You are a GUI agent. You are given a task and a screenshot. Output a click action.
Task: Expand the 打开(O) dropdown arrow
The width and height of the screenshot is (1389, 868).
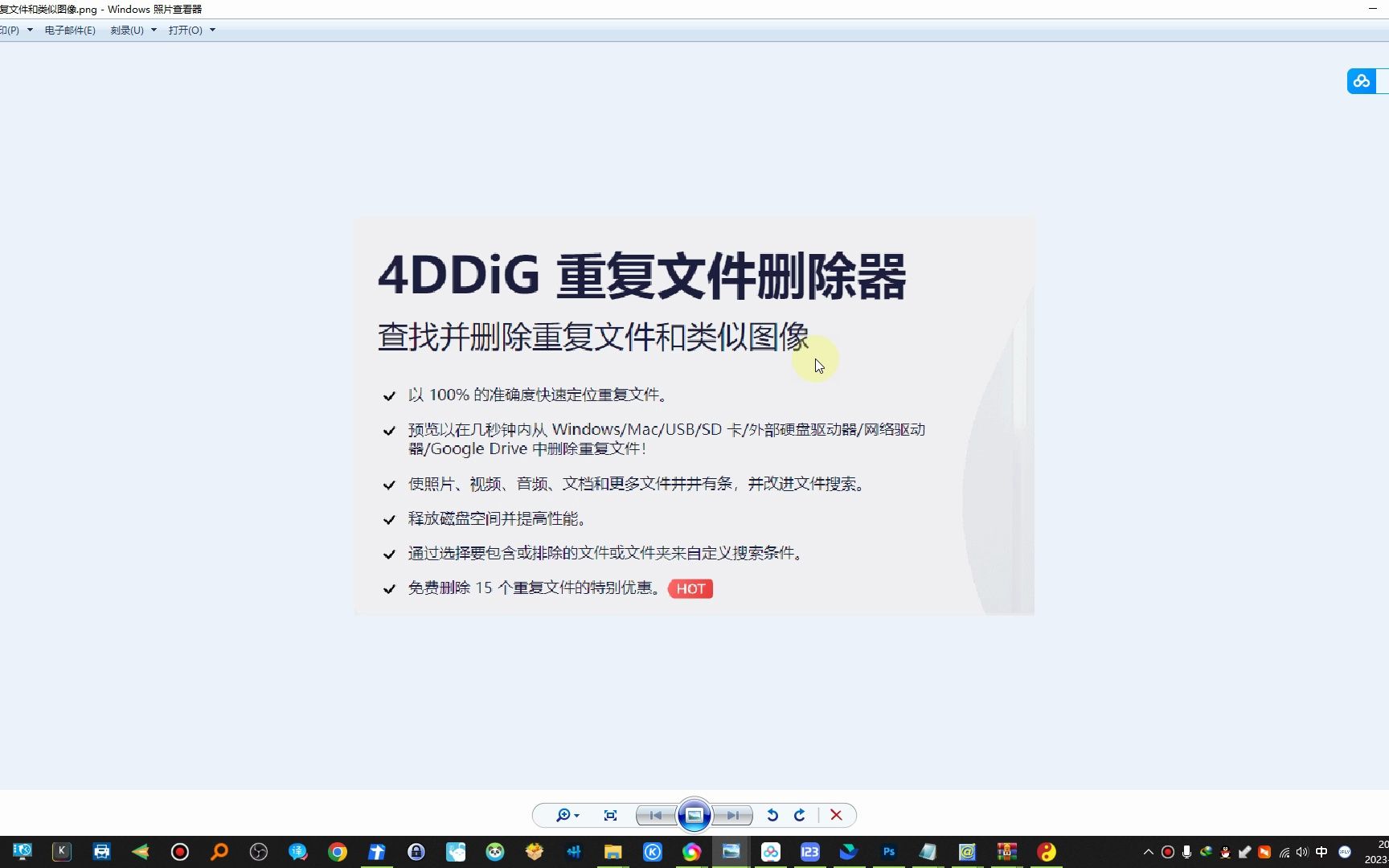pos(212,31)
